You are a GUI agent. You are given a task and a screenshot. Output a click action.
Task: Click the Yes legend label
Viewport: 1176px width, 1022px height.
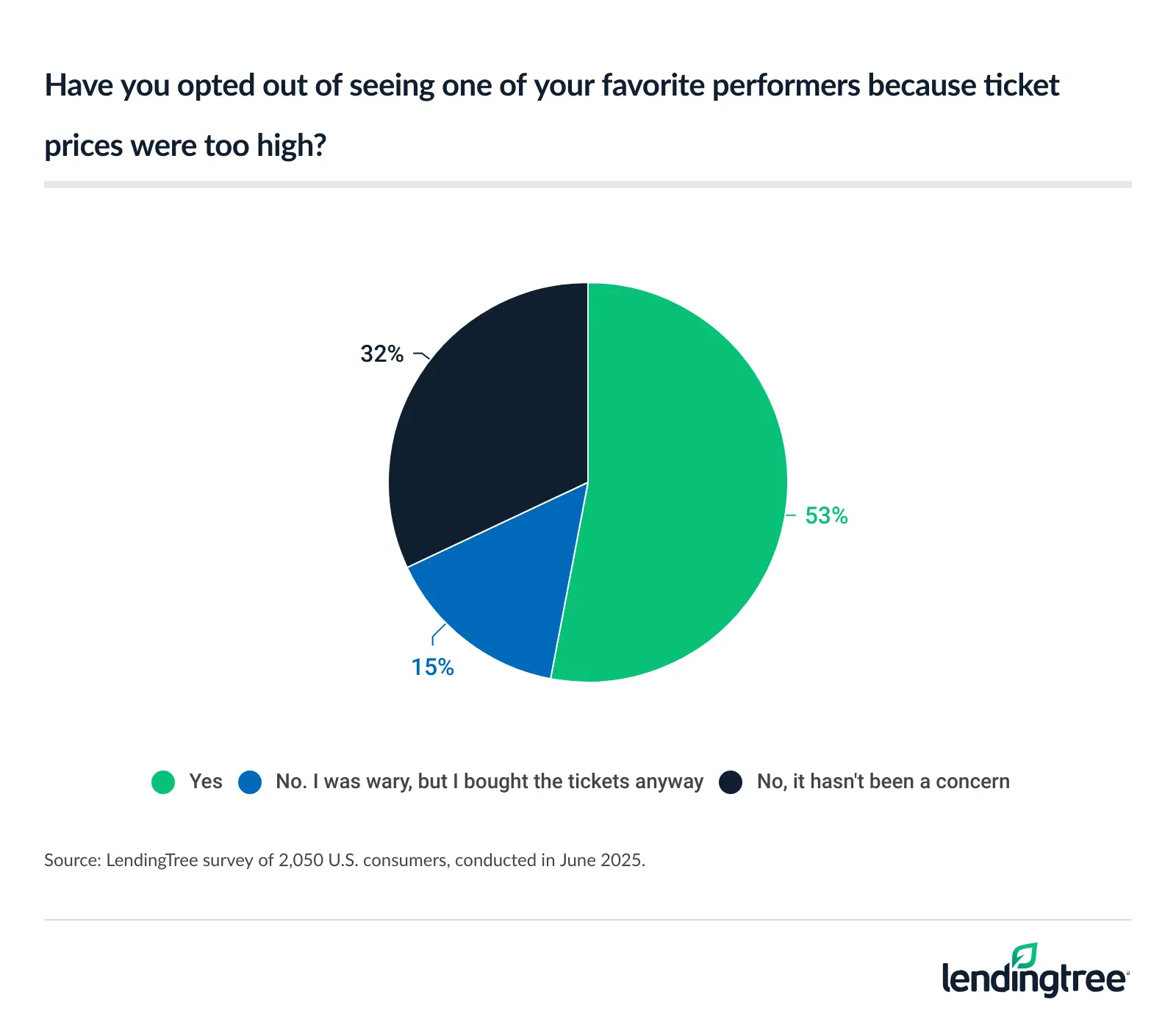[206, 782]
